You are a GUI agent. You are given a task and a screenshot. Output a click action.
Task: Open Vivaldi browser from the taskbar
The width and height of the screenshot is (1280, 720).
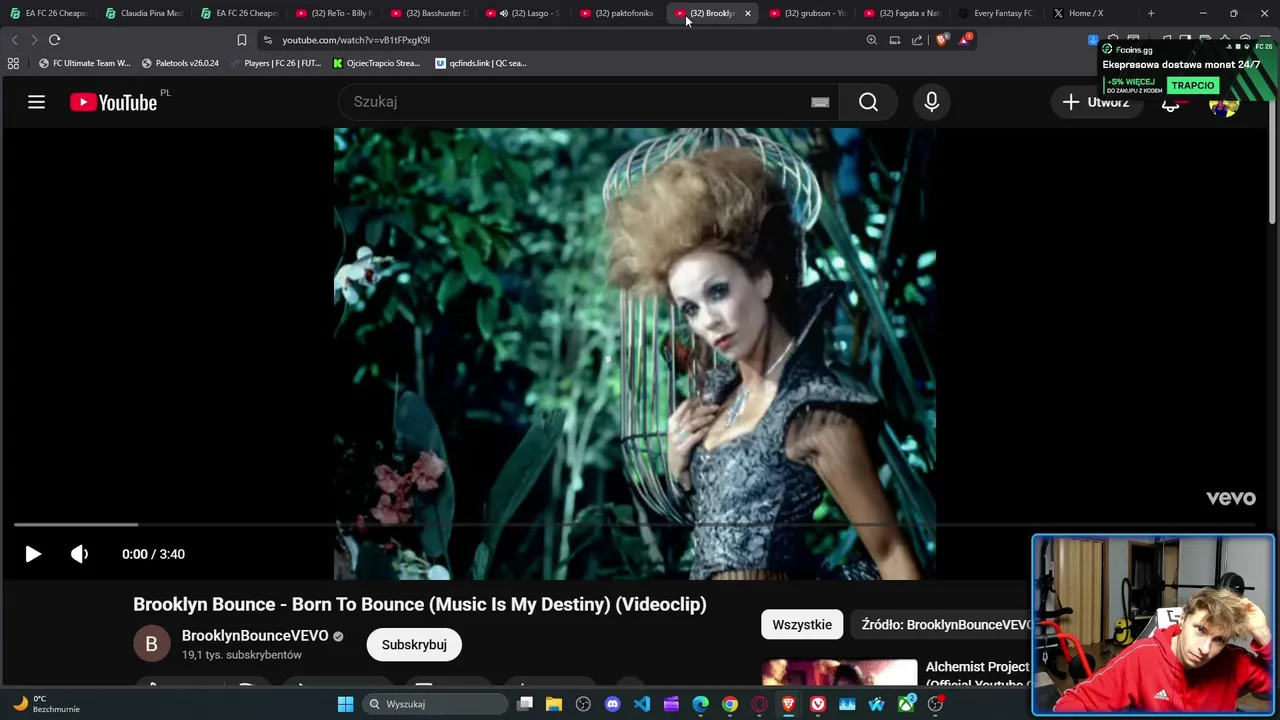[818, 704]
